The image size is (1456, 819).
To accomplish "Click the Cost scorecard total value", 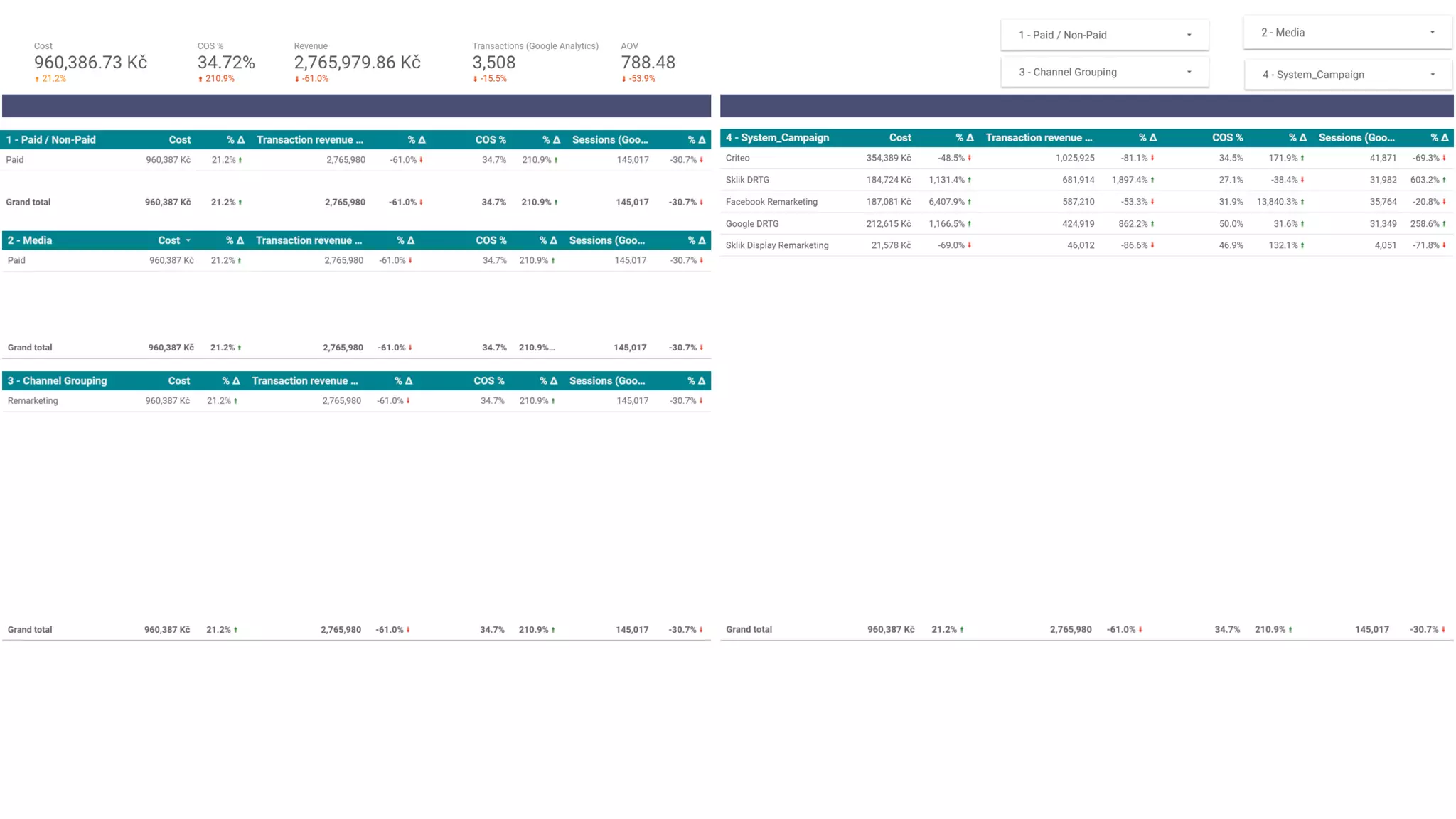I will click(x=90, y=63).
